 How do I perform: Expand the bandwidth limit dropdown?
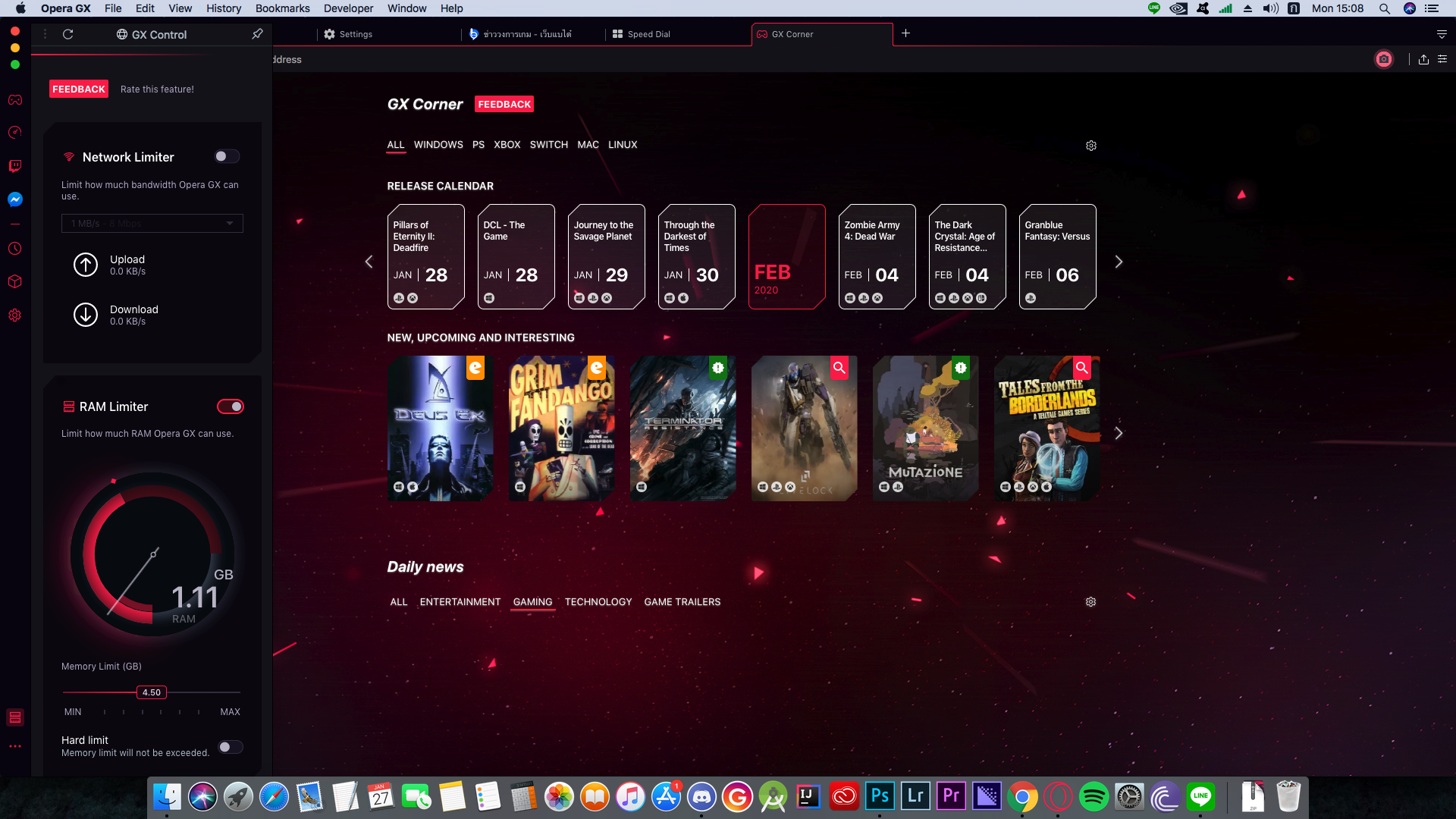(x=152, y=223)
